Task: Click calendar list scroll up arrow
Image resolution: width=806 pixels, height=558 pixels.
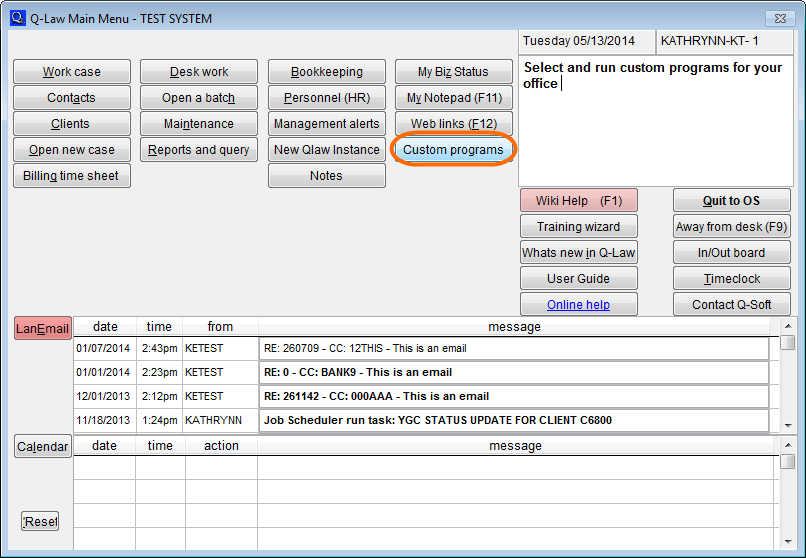Action: (x=787, y=444)
